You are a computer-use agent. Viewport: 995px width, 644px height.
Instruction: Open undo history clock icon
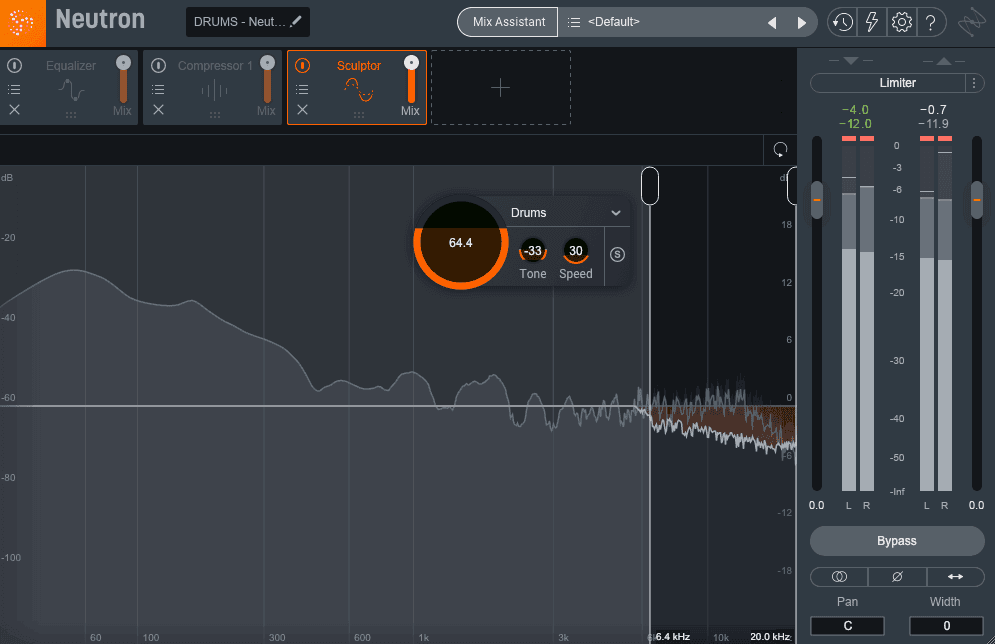click(842, 23)
